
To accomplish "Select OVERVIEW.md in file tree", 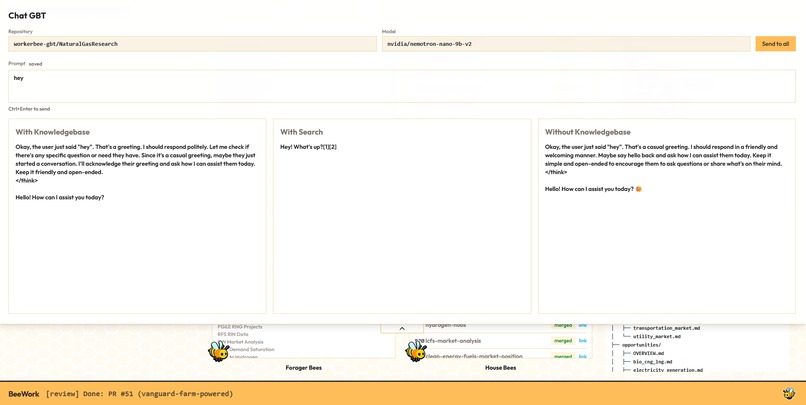I will (x=648, y=354).
